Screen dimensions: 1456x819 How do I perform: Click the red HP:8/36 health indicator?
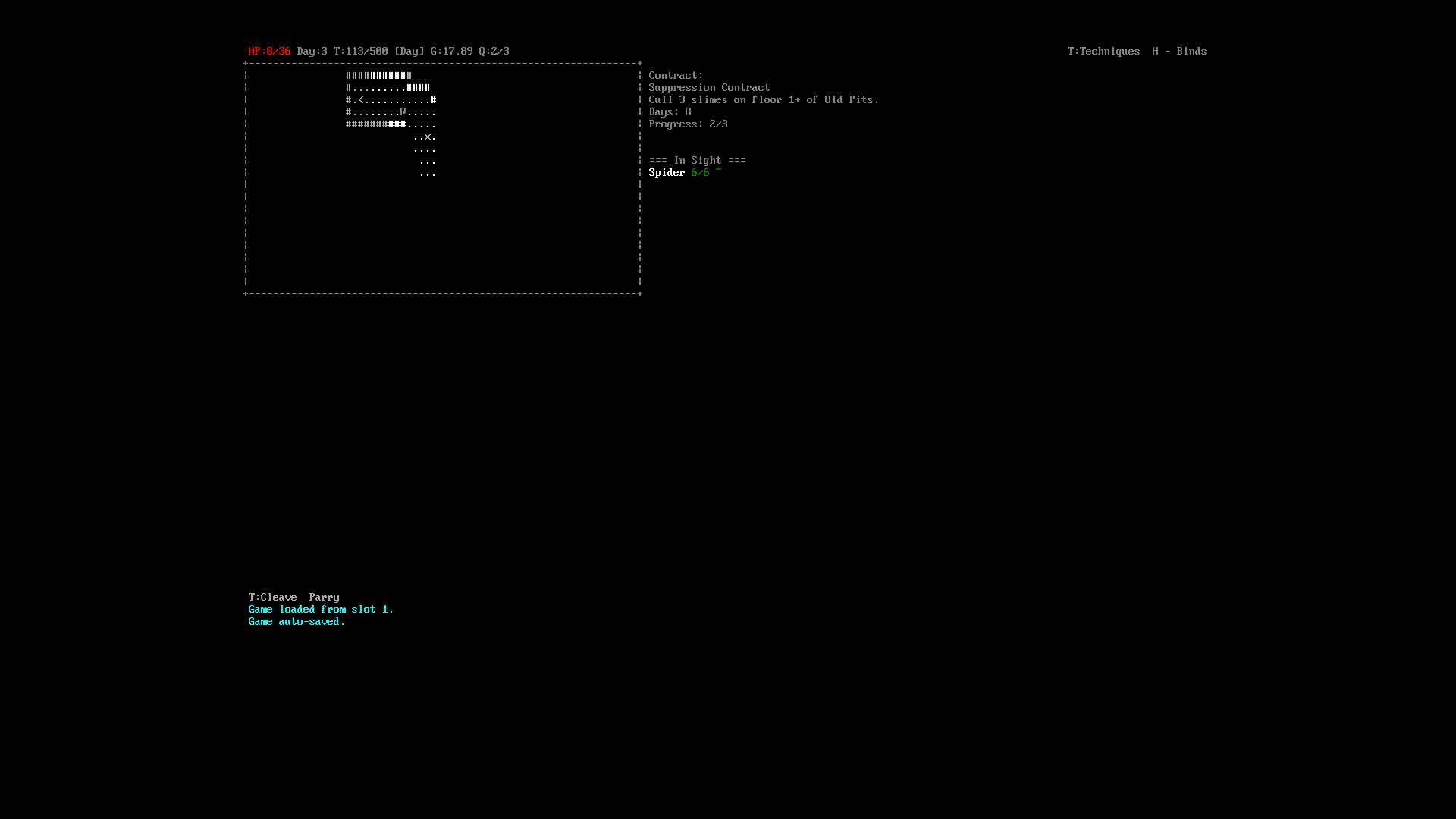pos(269,51)
